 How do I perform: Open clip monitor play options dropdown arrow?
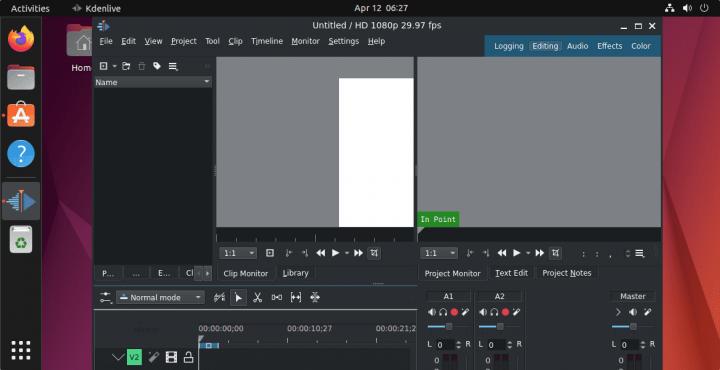pyautogui.click(x=347, y=253)
